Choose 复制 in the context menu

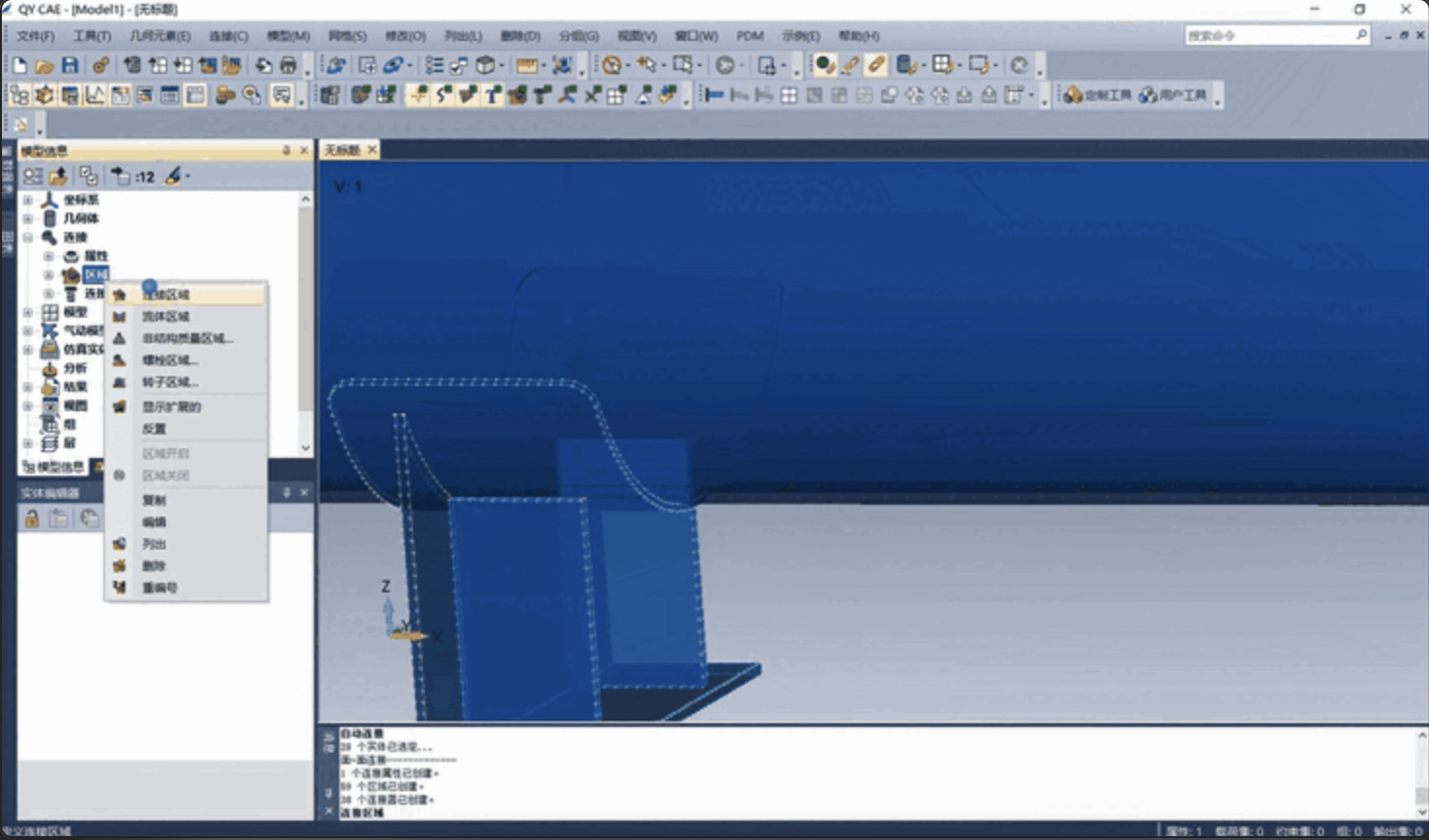click(x=185, y=500)
